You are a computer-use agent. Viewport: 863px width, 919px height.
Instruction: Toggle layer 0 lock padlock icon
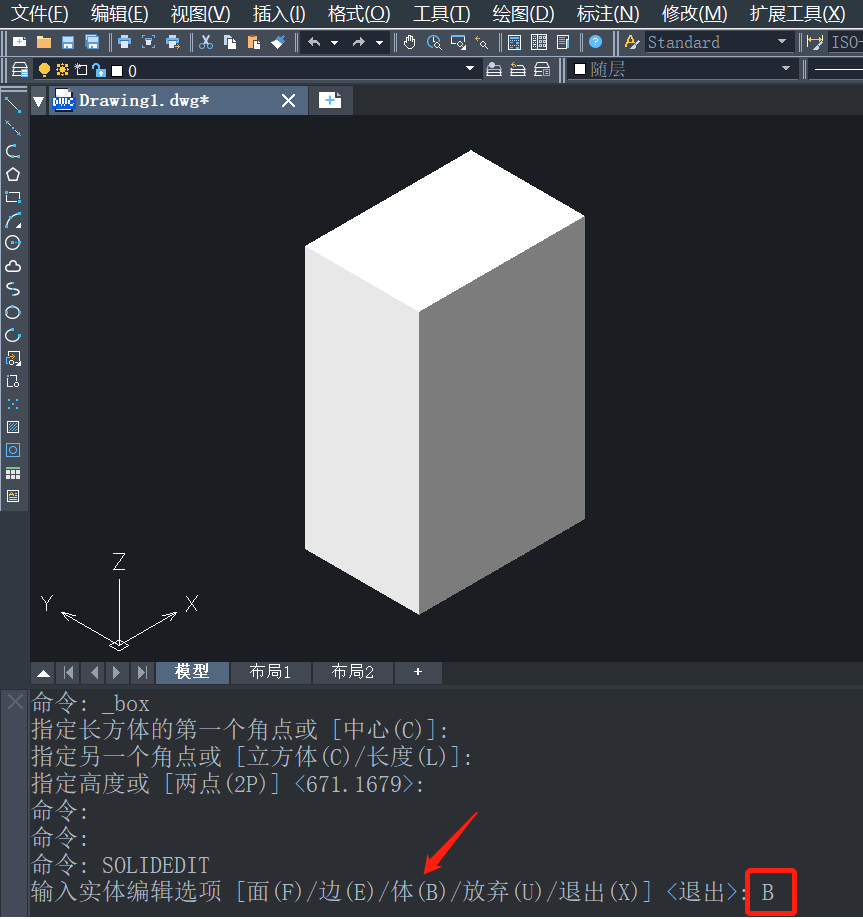click(100, 70)
